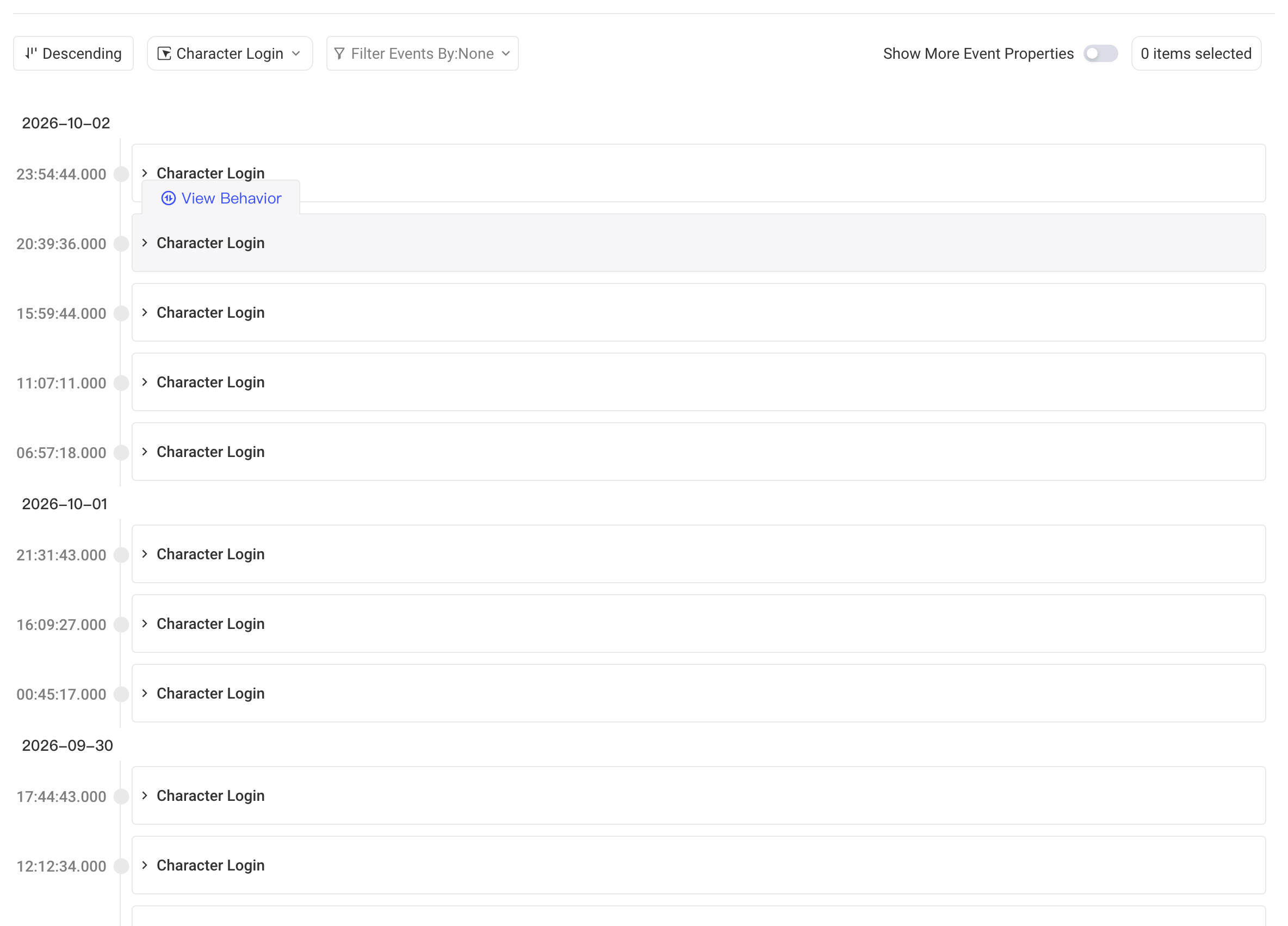This screenshot has height=926, width=1288.
Task: Click the event-type icon in the Character Login dropdown
Action: 164,53
